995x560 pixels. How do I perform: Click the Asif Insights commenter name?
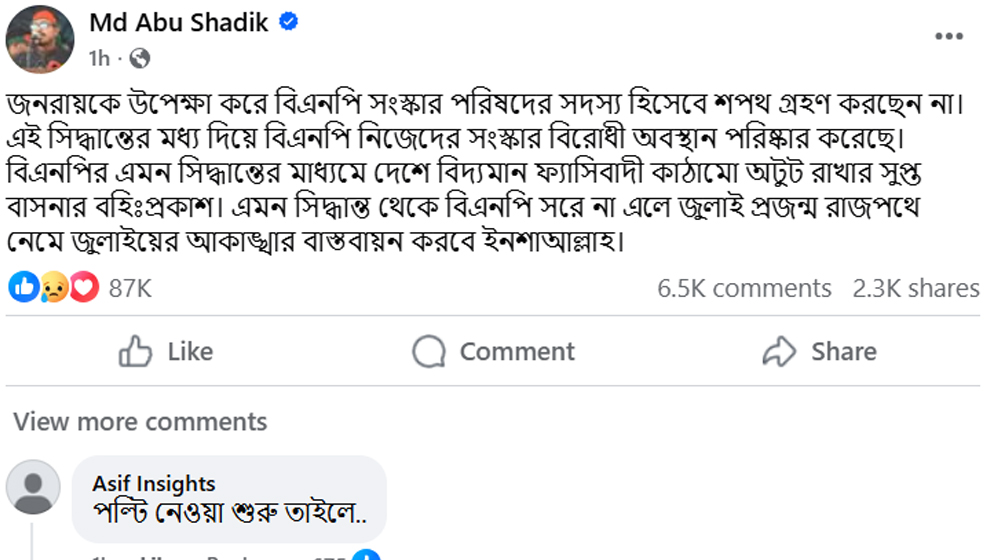click(x=154, y=483)
